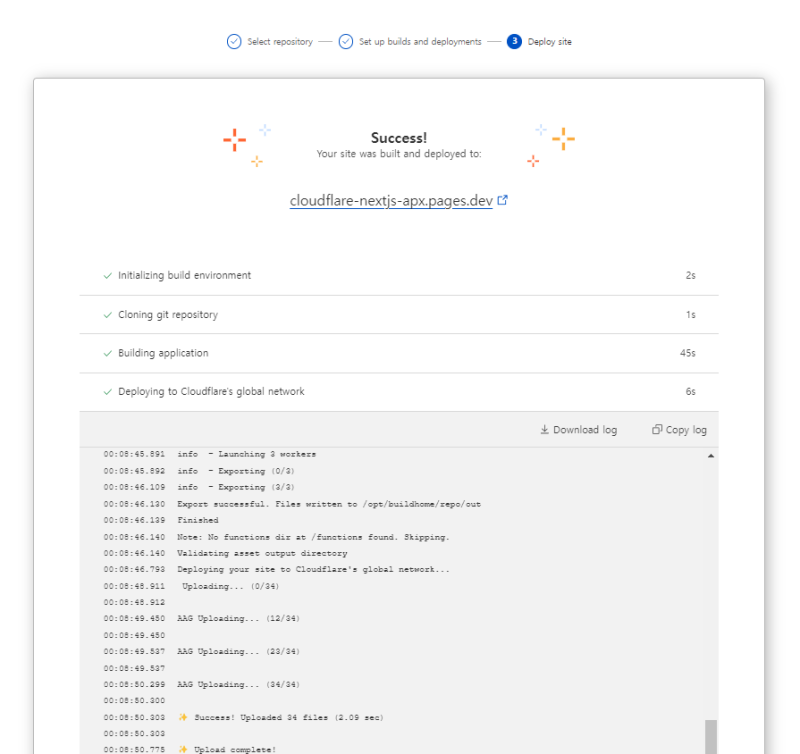Click the 1s cloning duration
This screenshot has width=800, height=754.
(690, 315)
